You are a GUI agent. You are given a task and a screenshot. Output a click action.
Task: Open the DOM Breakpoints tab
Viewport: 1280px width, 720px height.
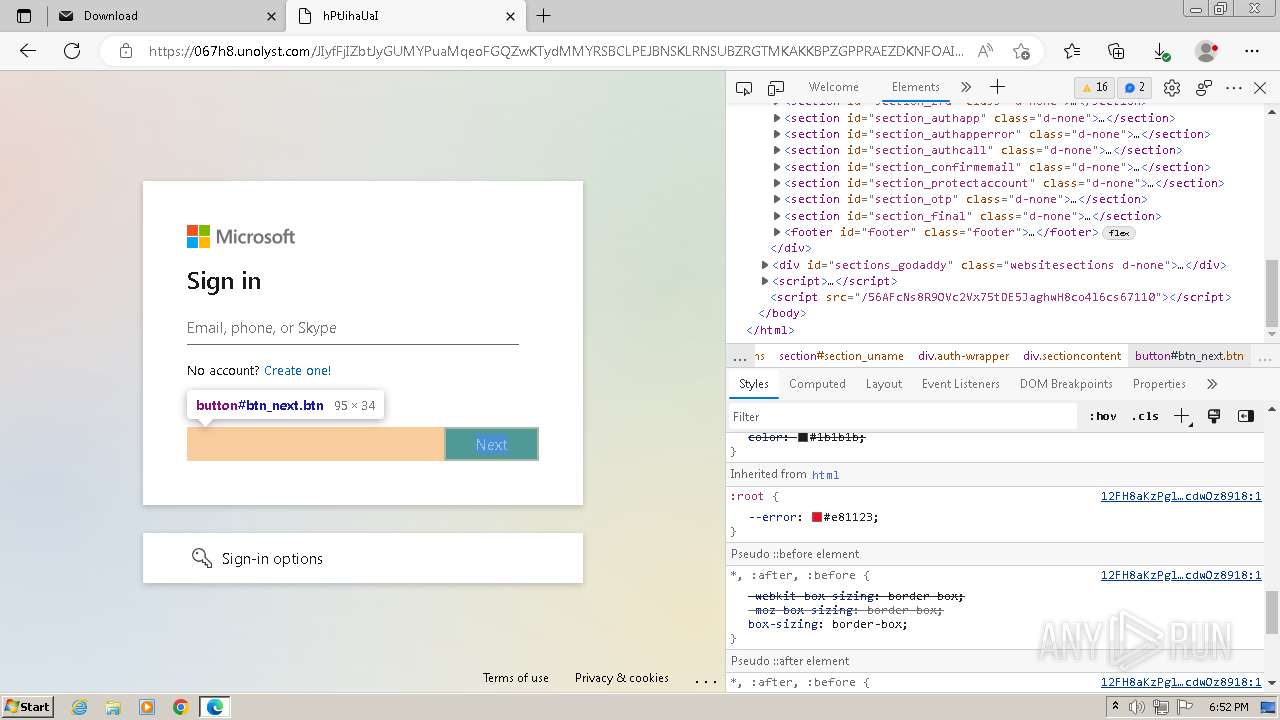1066,384
